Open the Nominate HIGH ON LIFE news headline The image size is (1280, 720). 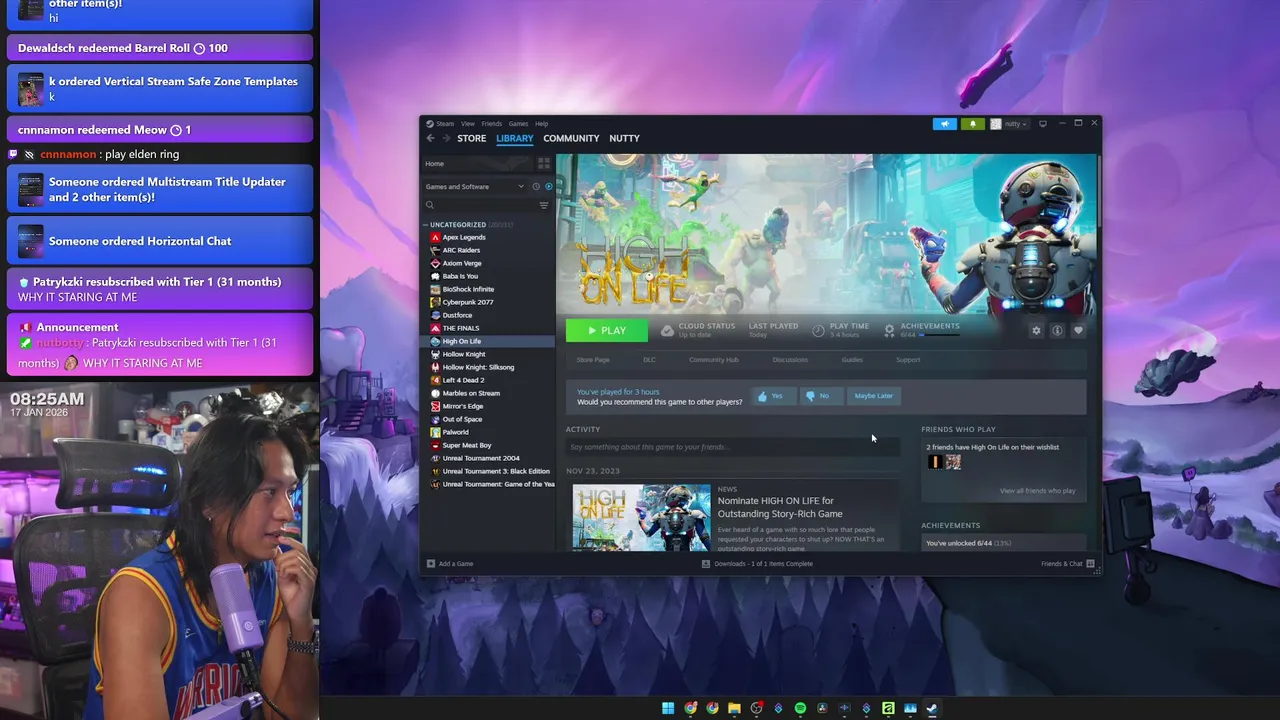[780, 507]
